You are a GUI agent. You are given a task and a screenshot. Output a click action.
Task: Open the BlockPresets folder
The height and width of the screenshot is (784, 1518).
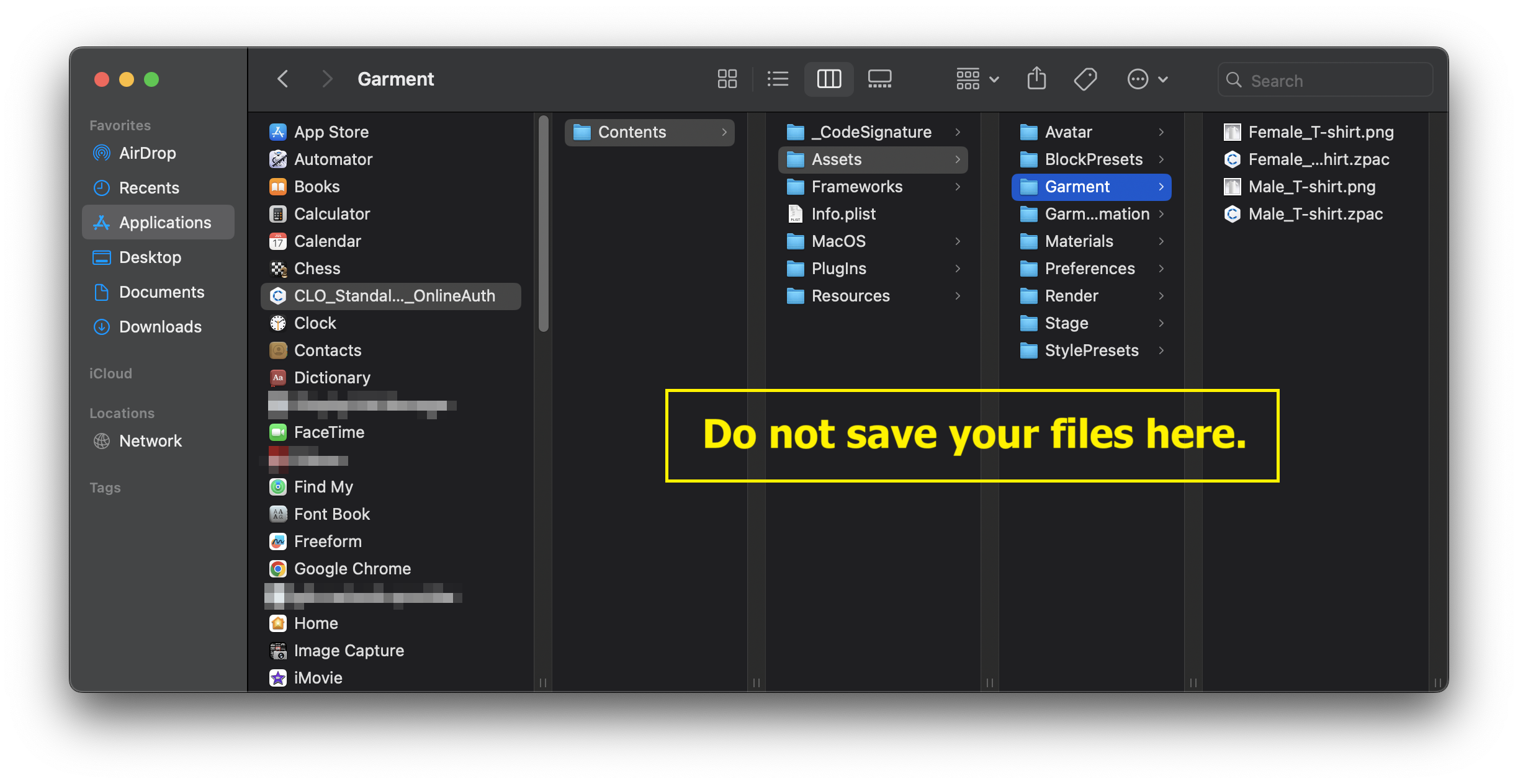pos(1092,159)
